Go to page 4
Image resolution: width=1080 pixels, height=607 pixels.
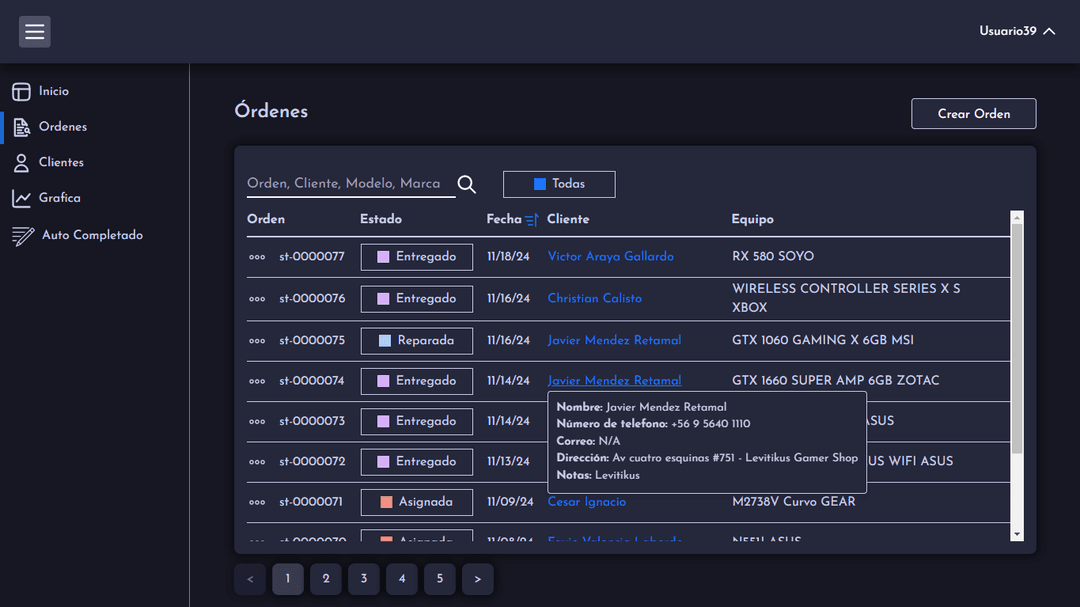coord(402,579)
